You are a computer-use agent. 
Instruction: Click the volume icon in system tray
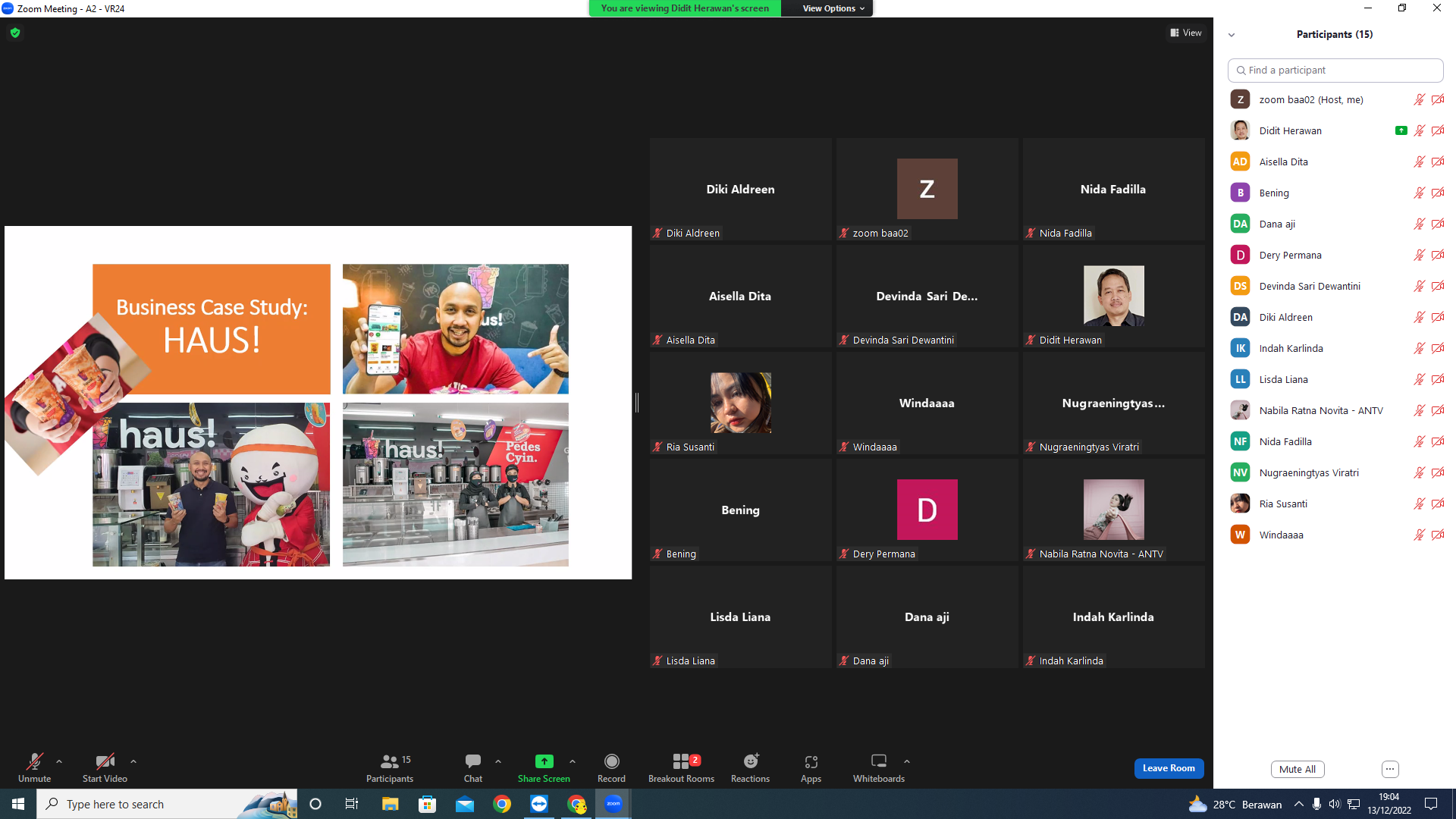[1335, 804]
